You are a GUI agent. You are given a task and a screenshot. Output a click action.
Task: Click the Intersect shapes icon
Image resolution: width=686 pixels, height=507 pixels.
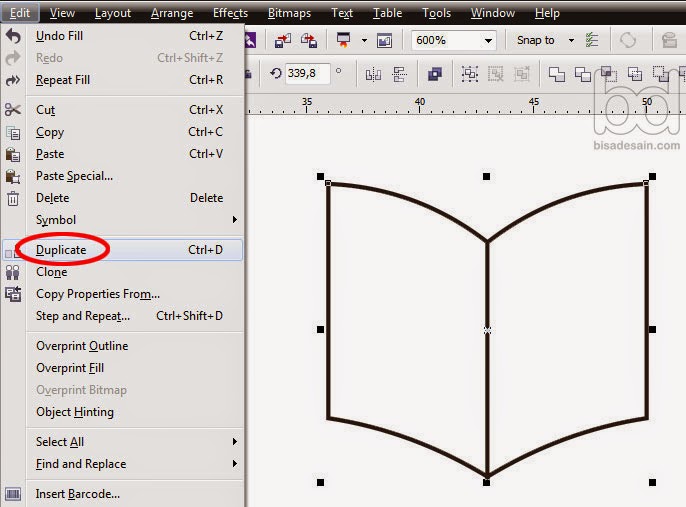click(609, 74)
